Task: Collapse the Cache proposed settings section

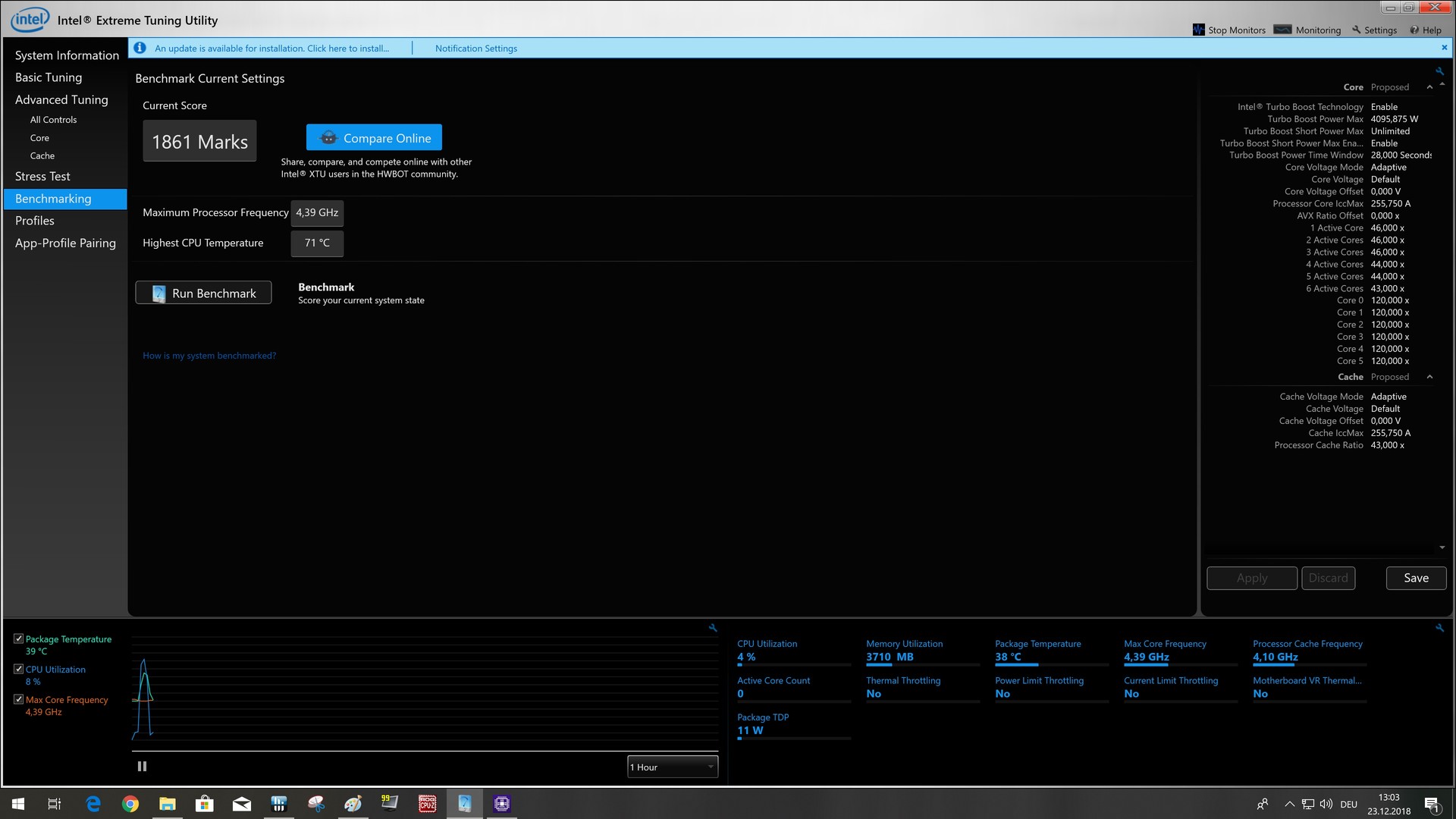Action: [x=1430, y=377]
